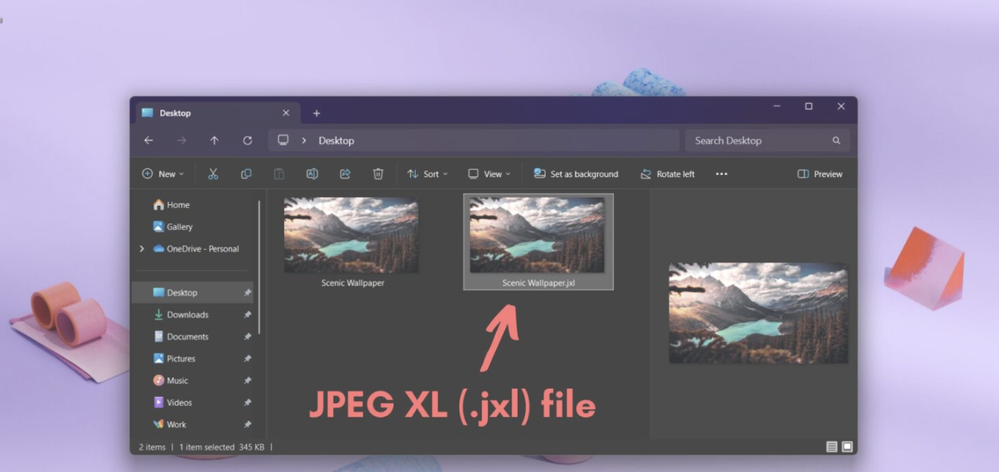
Task: Go back with the left arrow
Action: click(x=148, y=141)
